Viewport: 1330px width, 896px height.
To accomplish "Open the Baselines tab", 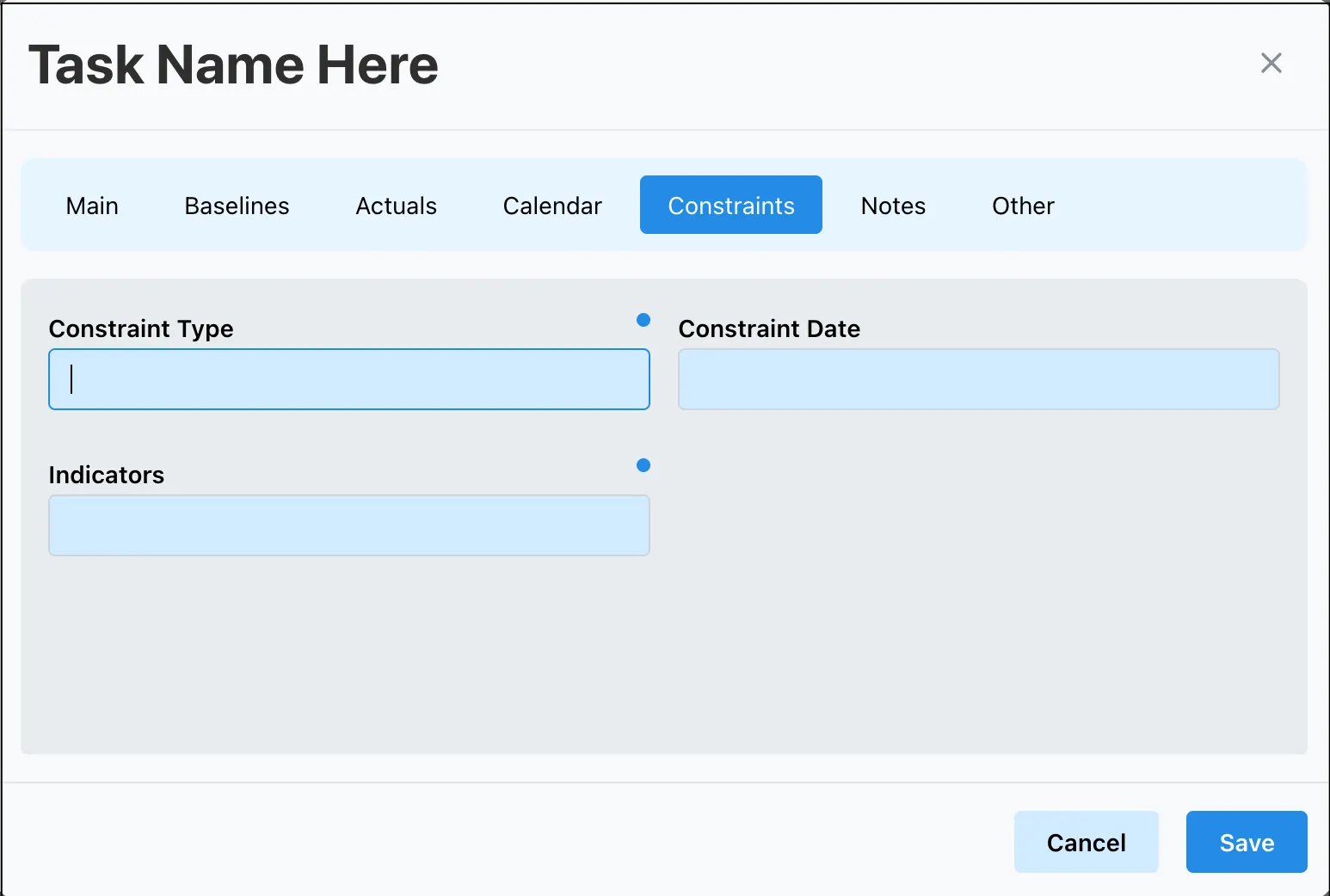I will [x=237, y=206].
